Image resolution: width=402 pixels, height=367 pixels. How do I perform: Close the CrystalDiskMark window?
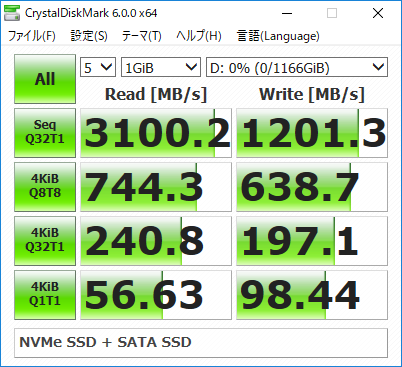(x=378, y=13)
